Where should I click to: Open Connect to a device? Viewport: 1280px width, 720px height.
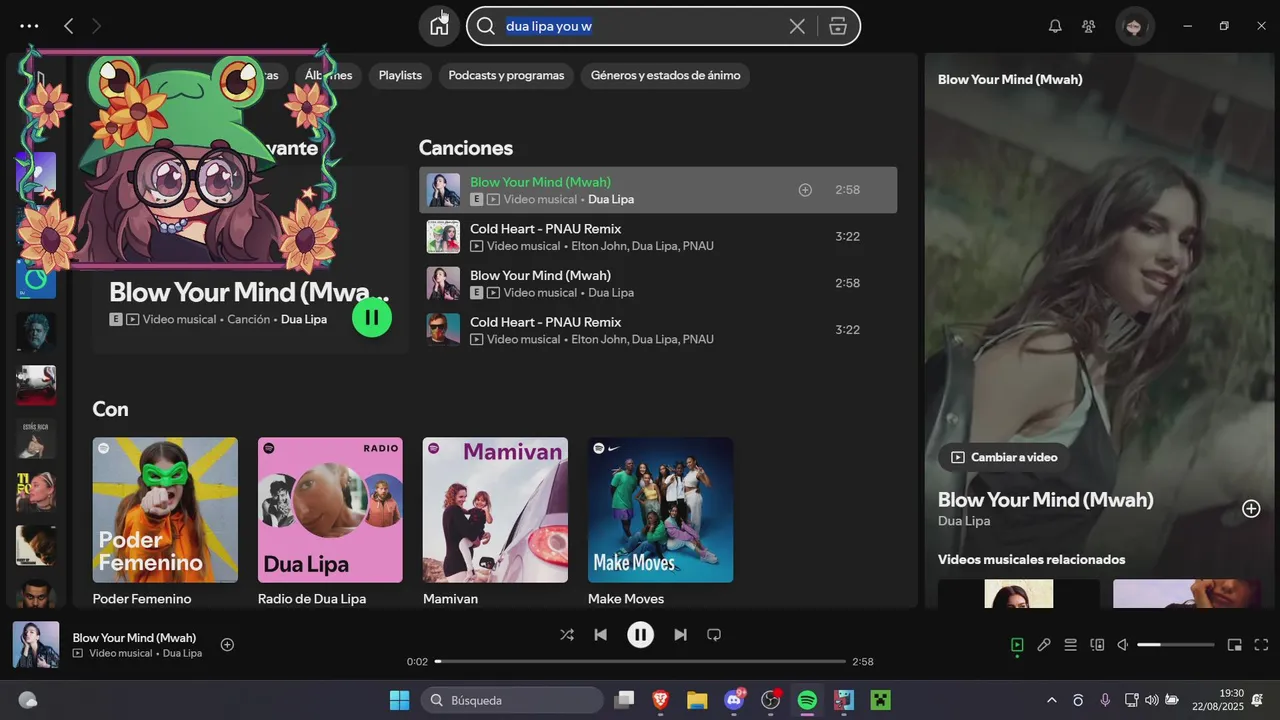click(1097, 645)
